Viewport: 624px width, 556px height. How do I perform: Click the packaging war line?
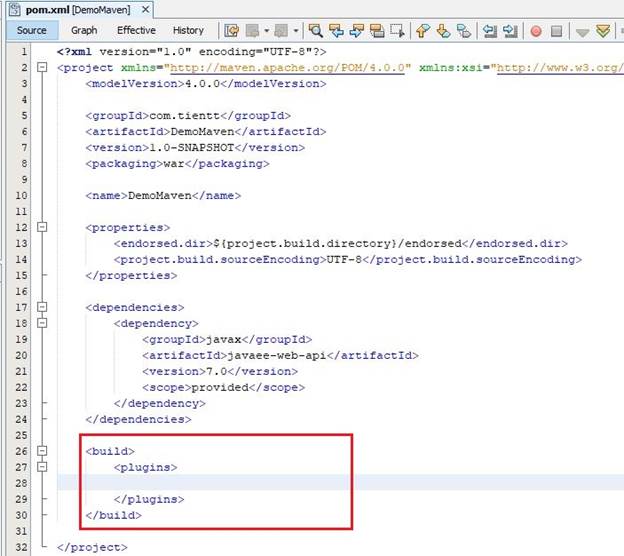(x=177, y=164)
